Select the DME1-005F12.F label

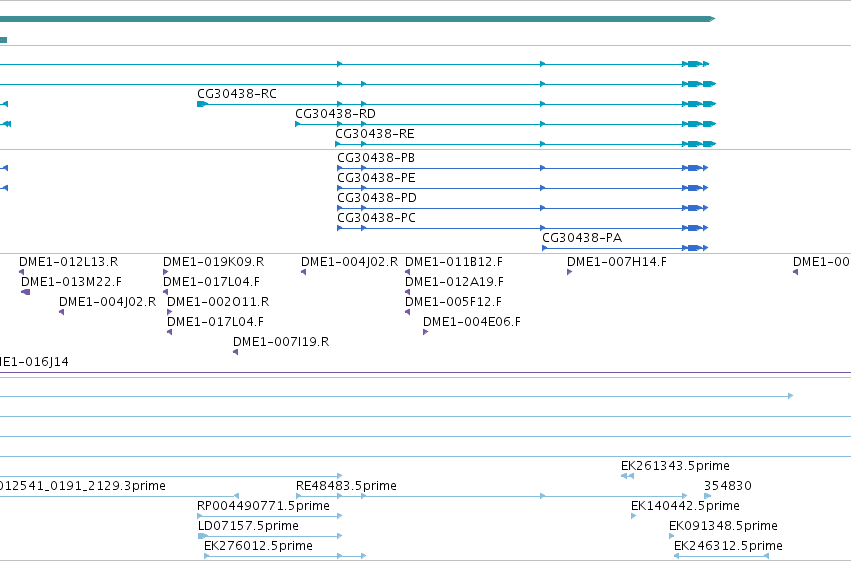point(453,302)
